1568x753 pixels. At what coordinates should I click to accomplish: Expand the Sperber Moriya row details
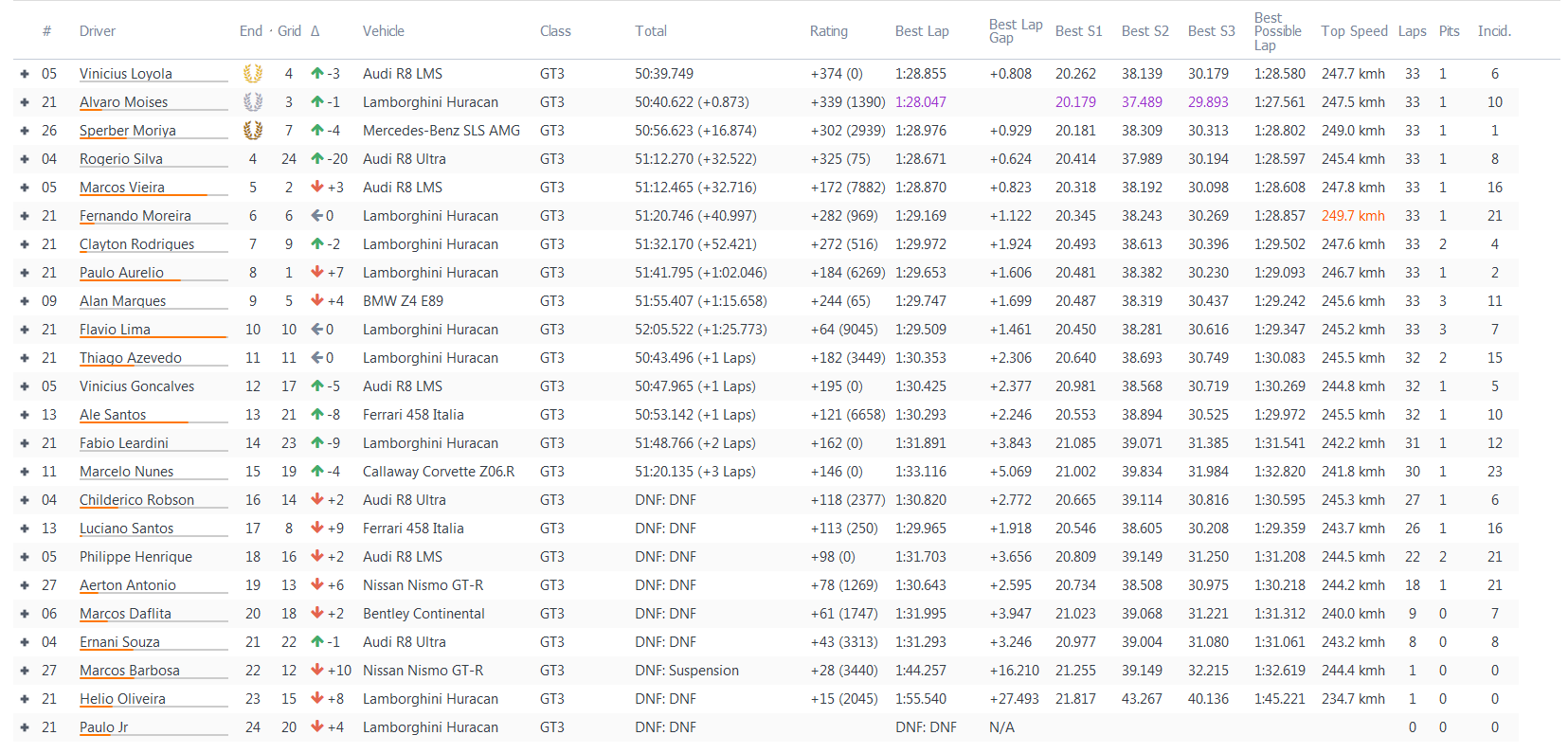point(25,131)
